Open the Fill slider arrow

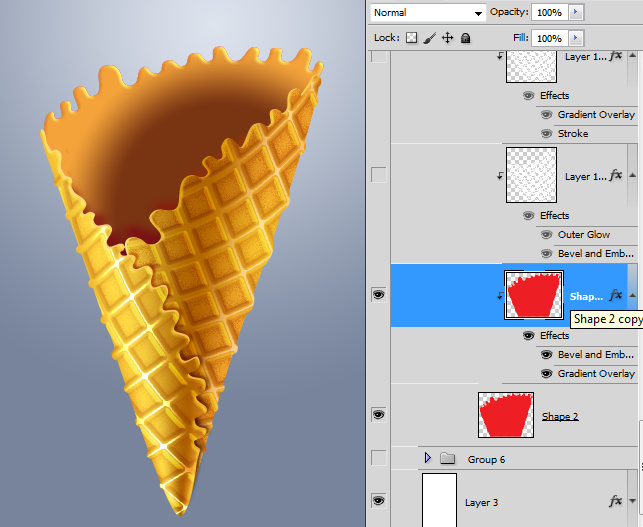(x=574, y=38)
